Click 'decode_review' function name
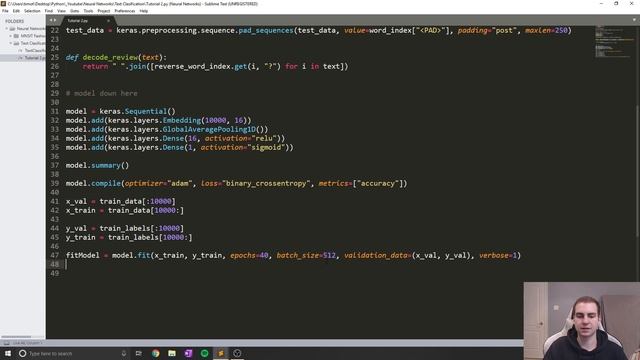This screenshot has height=360, width=640. tap(110, 57)
